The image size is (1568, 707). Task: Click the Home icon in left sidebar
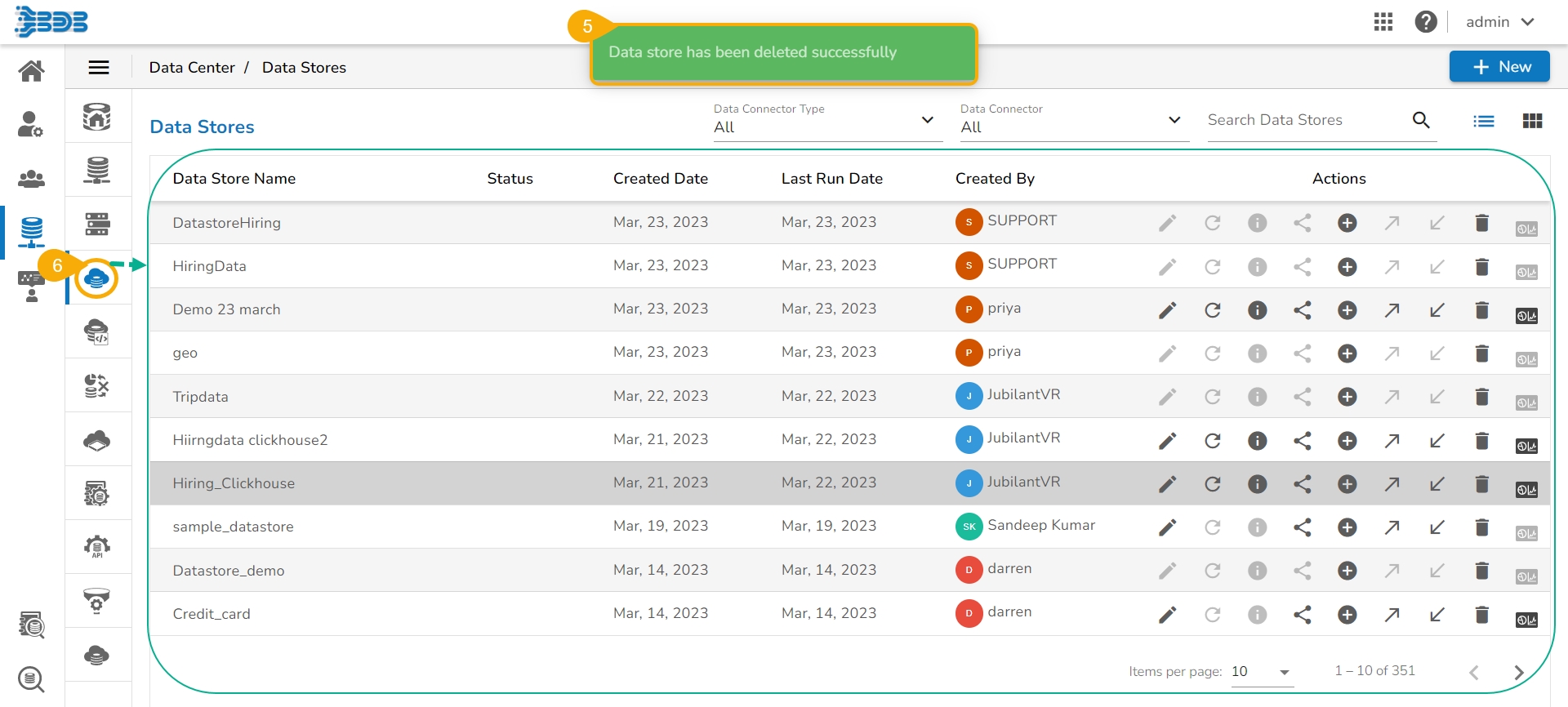pyautogui.click(x=31, y=71)
